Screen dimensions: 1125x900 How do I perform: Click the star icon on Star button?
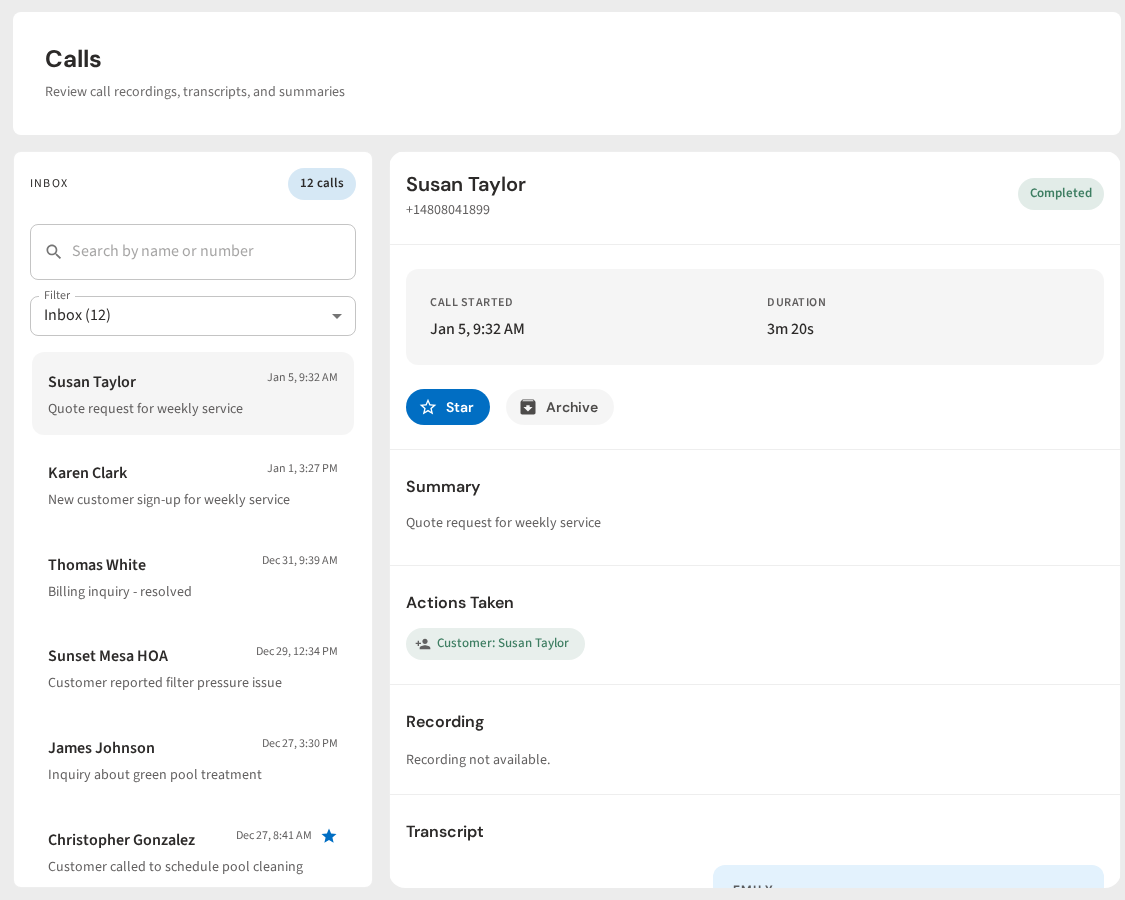pos(428,408)
